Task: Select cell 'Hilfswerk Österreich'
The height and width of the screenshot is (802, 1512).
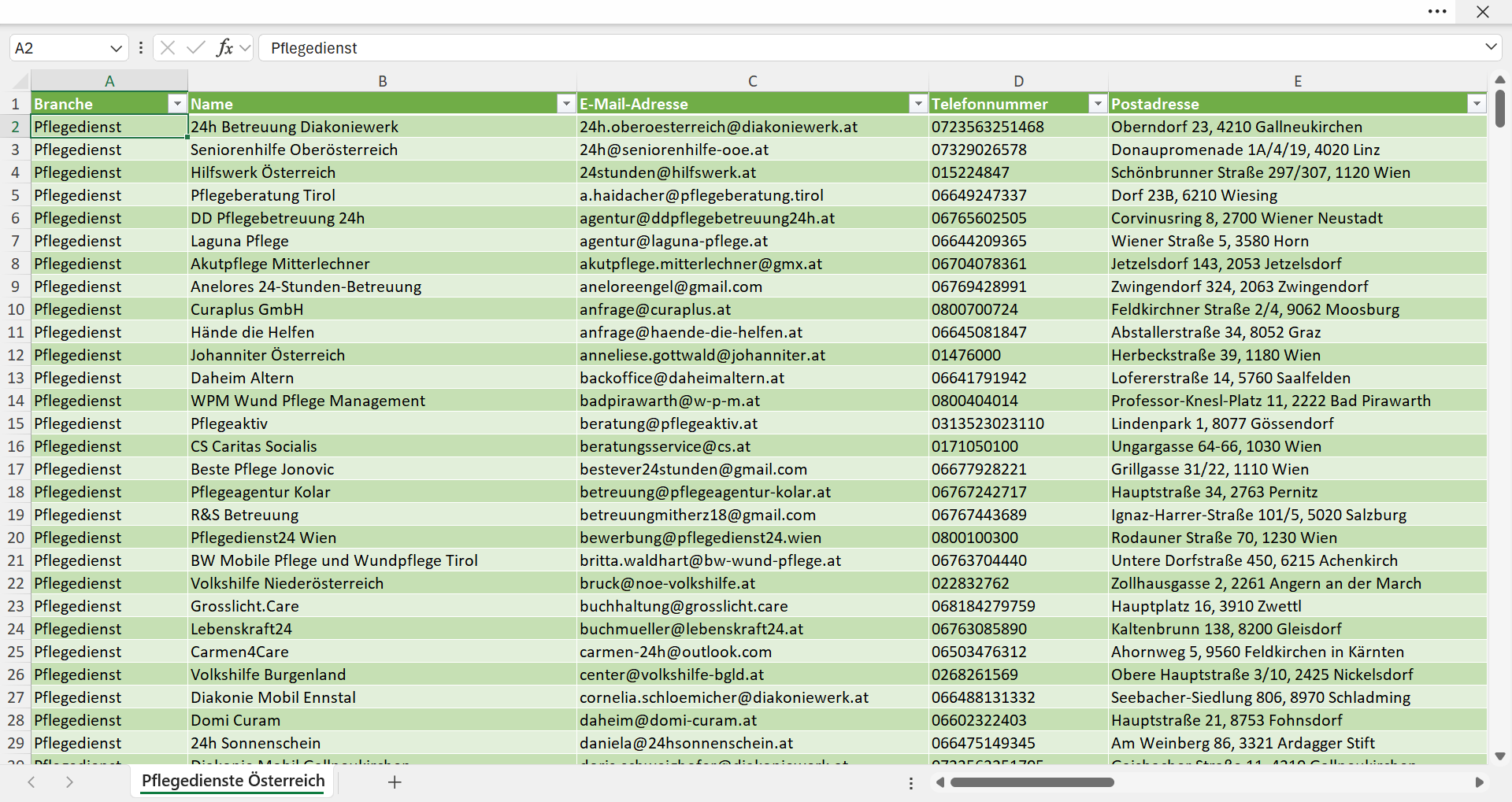Action: point(383,172)
